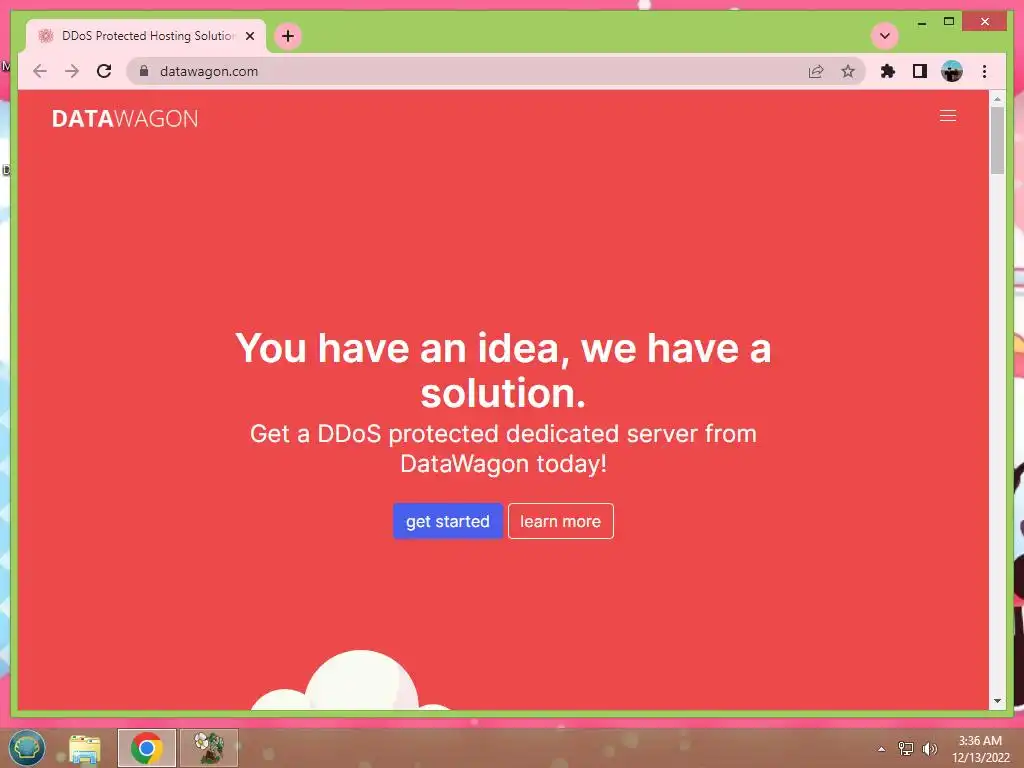Maximize the Chrome window
Viewport: 1024px width, 768px height.
(949, 22)
